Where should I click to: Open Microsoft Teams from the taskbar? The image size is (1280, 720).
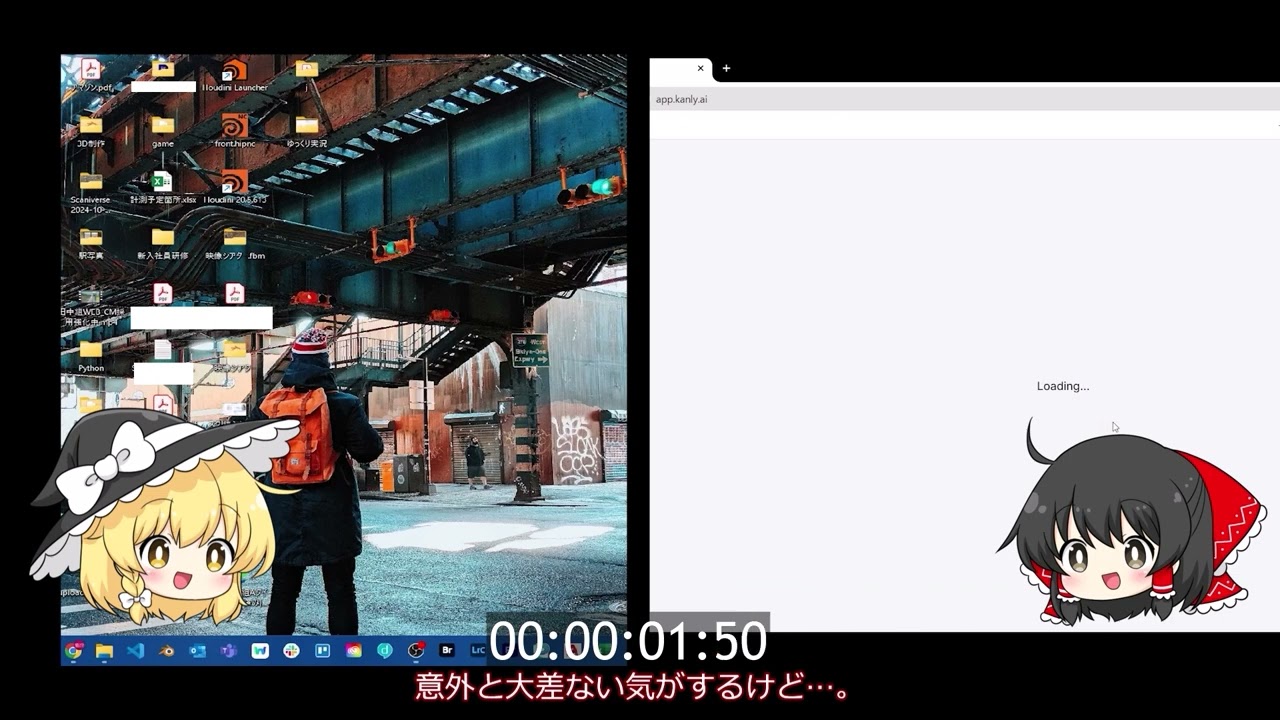(228, 650)
